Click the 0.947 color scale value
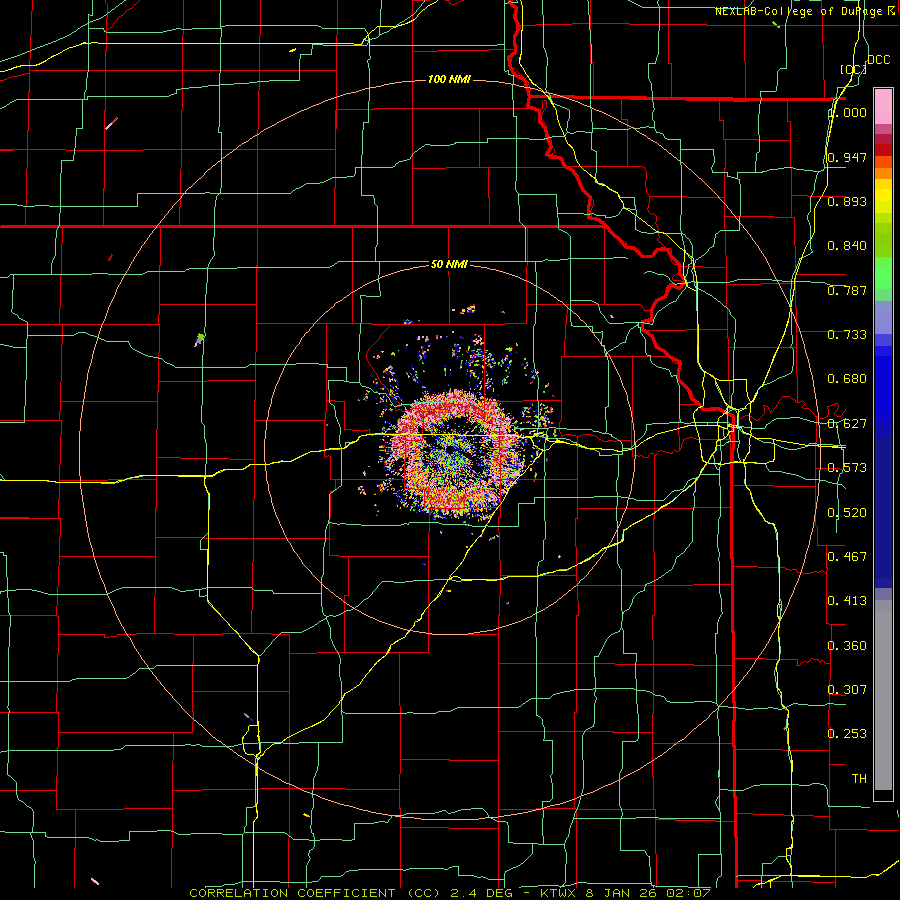Screen dimensions: 900x900 click(x=847, y=157)
